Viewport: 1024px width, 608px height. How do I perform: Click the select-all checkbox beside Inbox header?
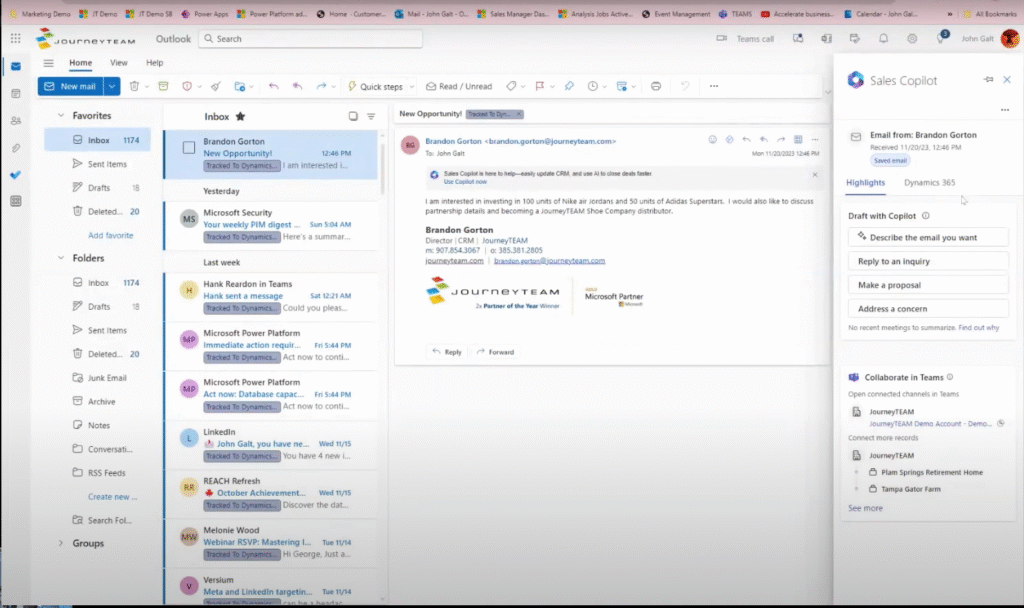(353, 117)
